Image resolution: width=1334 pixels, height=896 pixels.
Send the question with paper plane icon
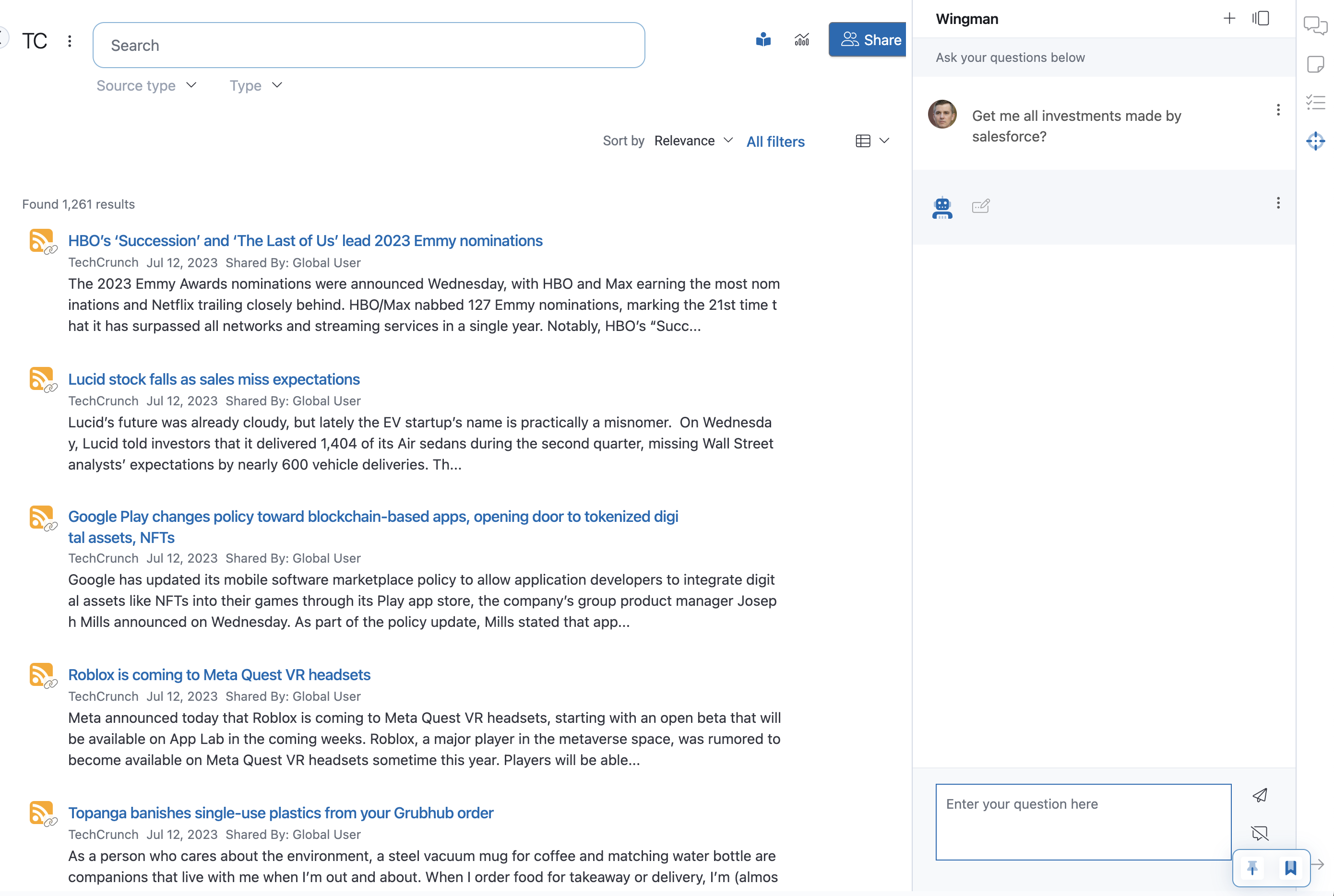click(x=1260, y=795)
